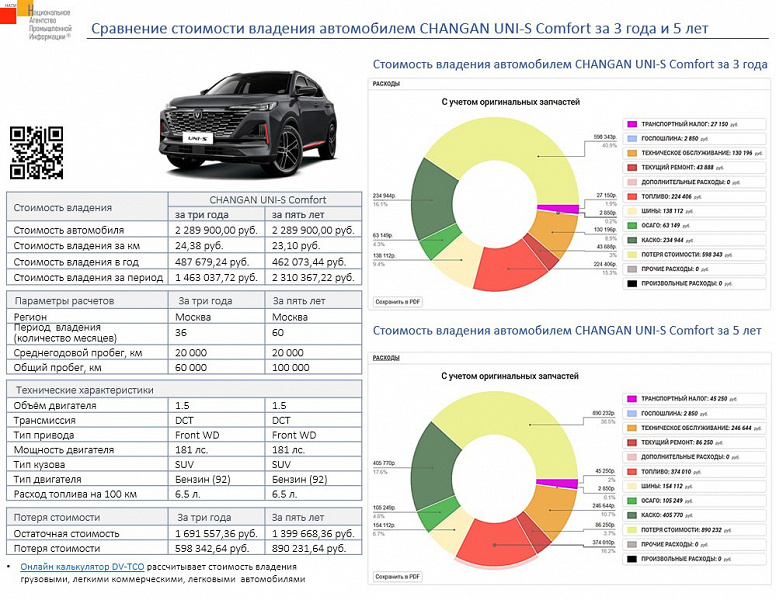The image size is (776, 600).
Task: Click the red Топливо 374 010 swatch
Action: point(632,471)
